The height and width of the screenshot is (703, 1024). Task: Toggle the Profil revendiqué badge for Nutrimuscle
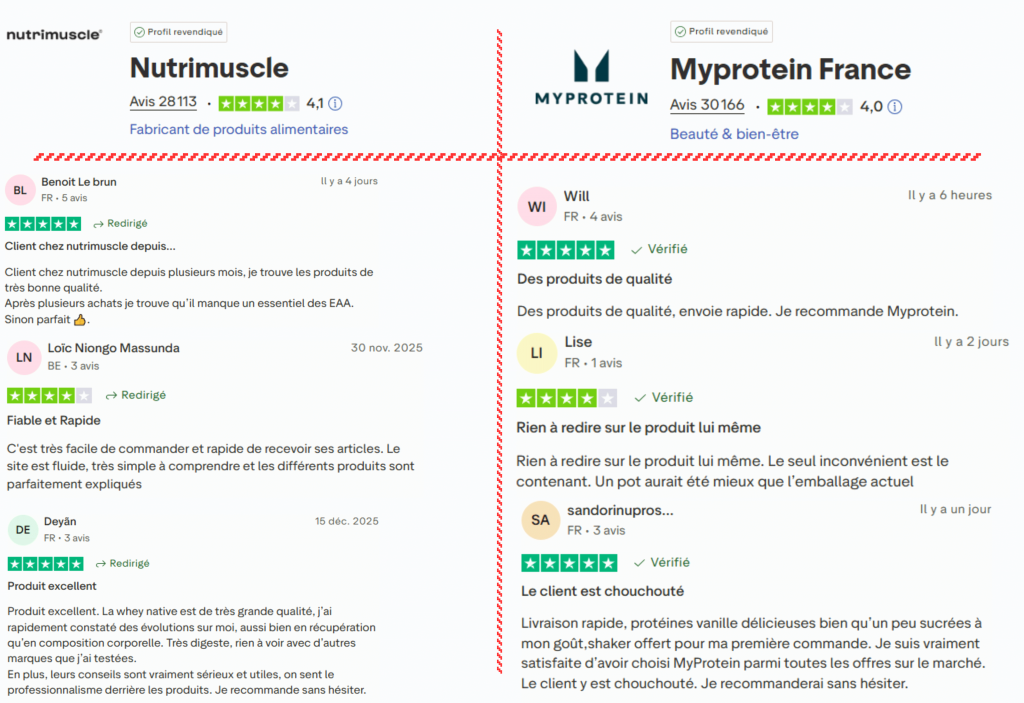(178, 31)
